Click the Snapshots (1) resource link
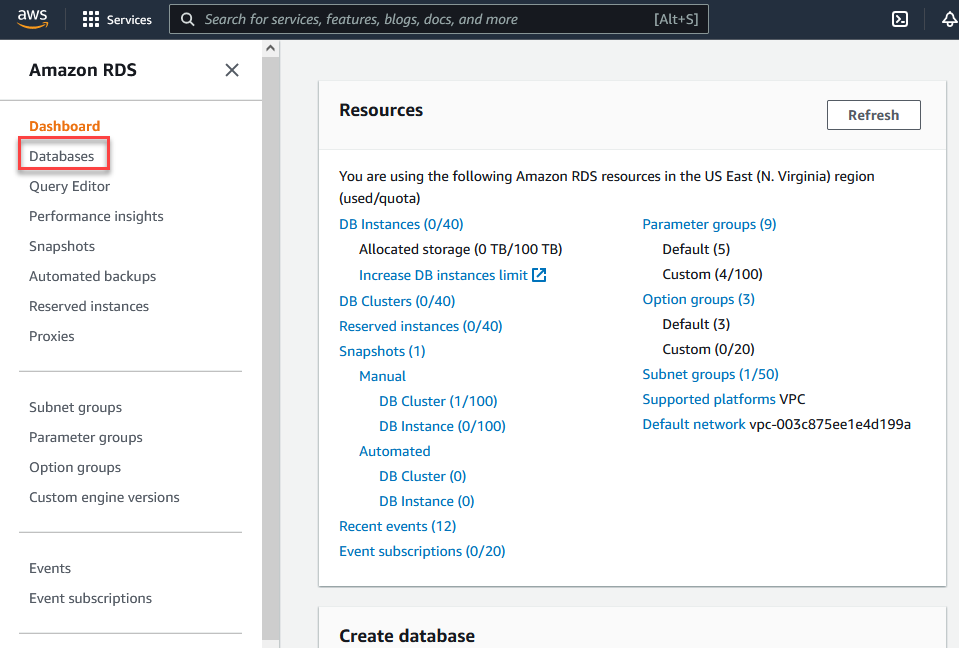Screen dimensions: 959x648 (382, 352)
